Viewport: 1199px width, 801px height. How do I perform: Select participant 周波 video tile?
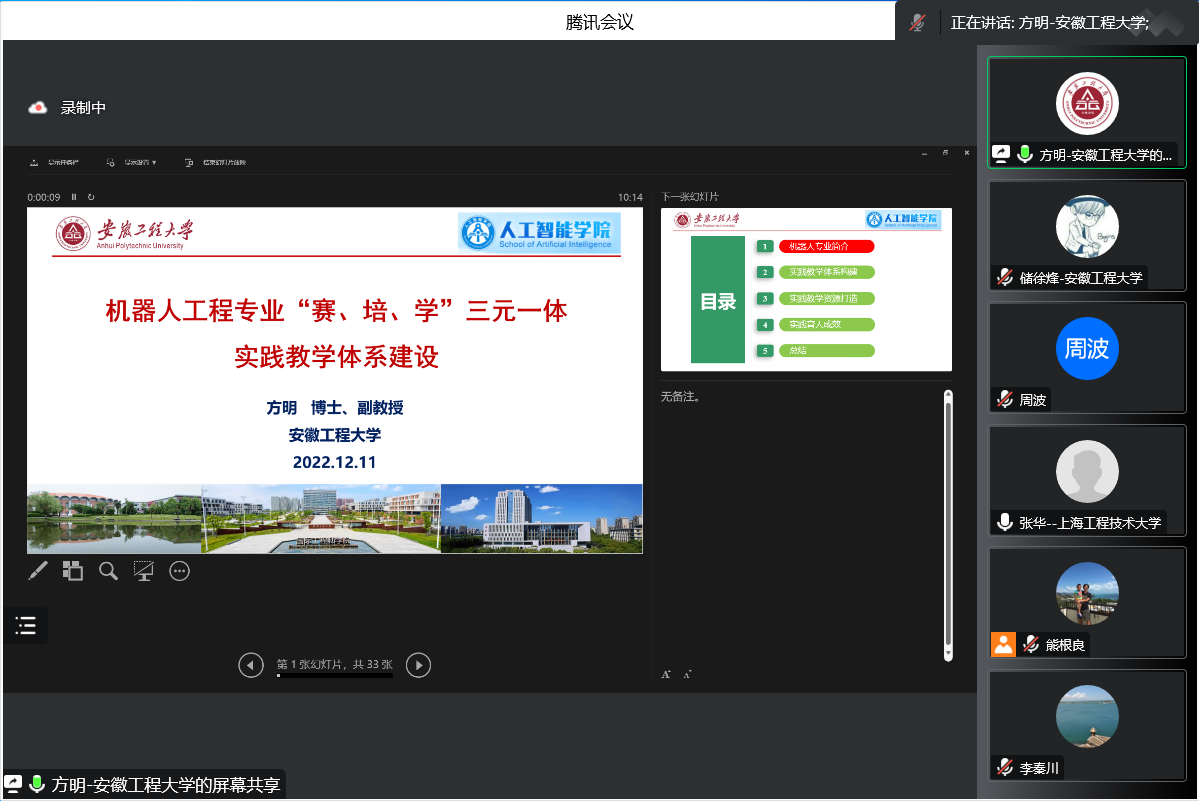click(x=1087, y=357)
